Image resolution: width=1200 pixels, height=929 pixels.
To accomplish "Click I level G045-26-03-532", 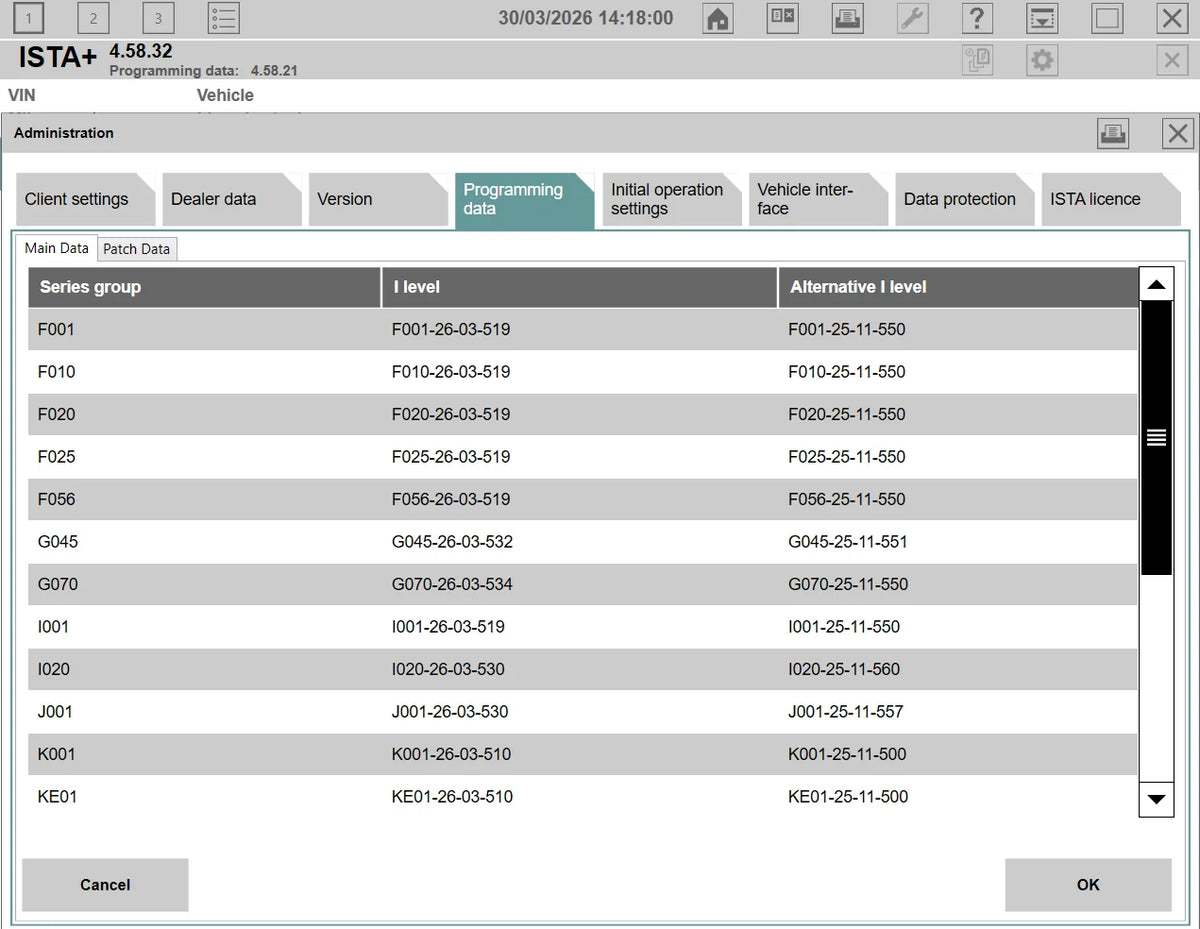I will 452,542.
